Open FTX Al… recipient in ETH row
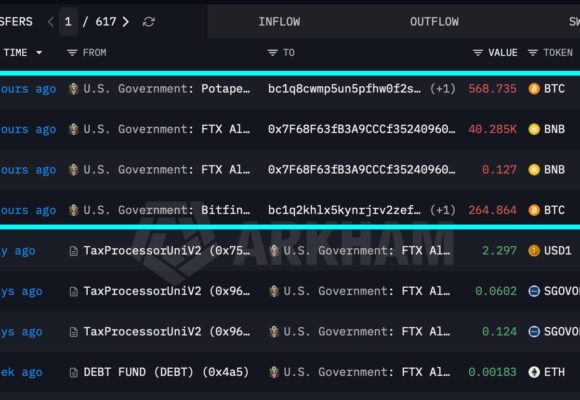This screenshot has width=580, height=400. pos(367,372)
